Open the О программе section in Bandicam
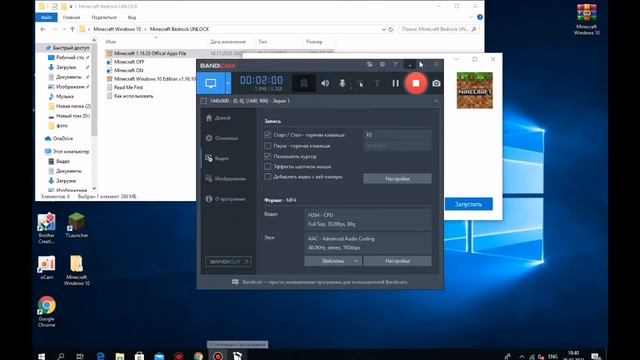Viewport: 640px width, 360px height. coord(226,199)
